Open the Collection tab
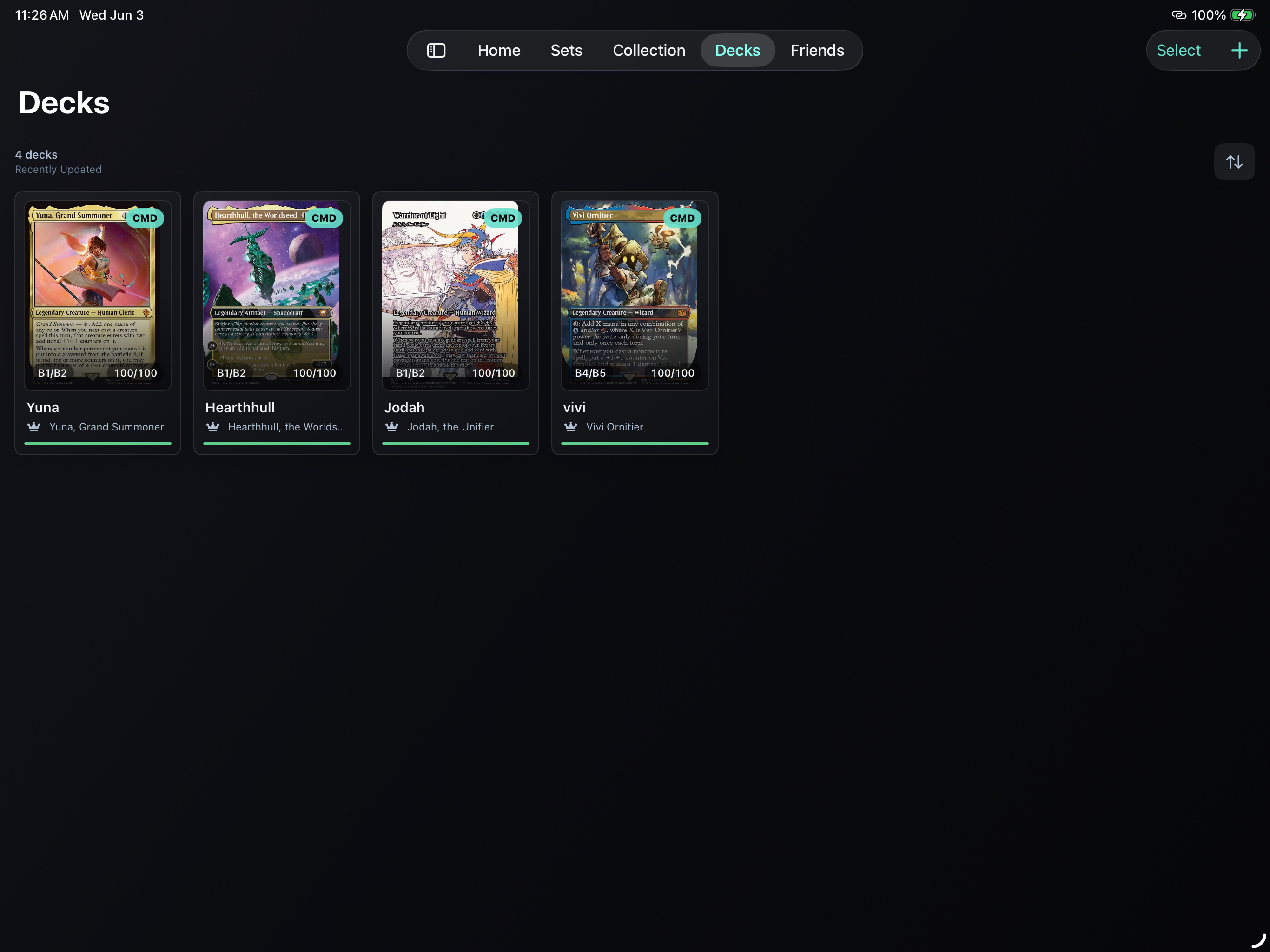 [649, 51]
